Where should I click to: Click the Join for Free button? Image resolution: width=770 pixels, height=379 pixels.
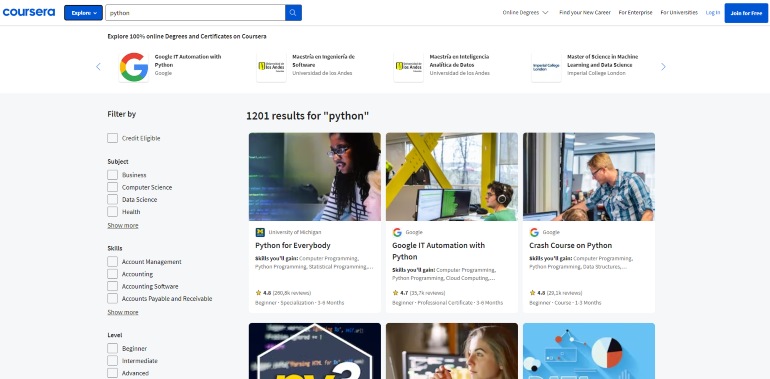[746, 13]
